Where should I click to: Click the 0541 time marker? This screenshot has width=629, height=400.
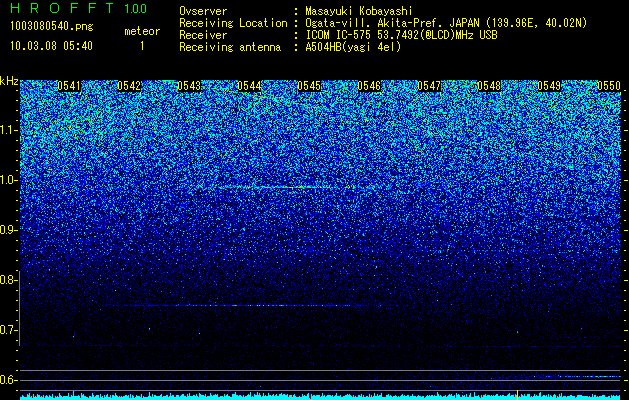click(x=69, y=86)
